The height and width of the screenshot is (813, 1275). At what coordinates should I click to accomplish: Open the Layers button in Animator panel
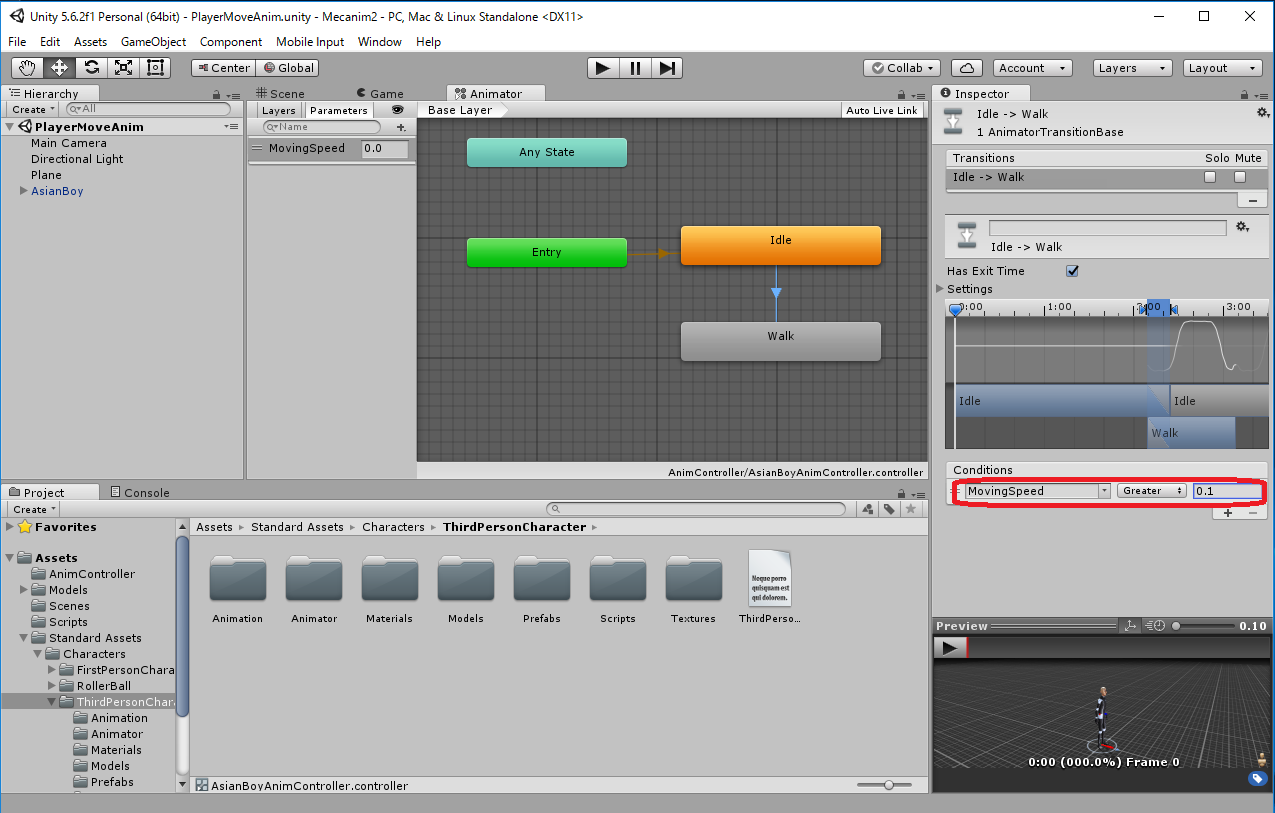(x=278, y=110)
